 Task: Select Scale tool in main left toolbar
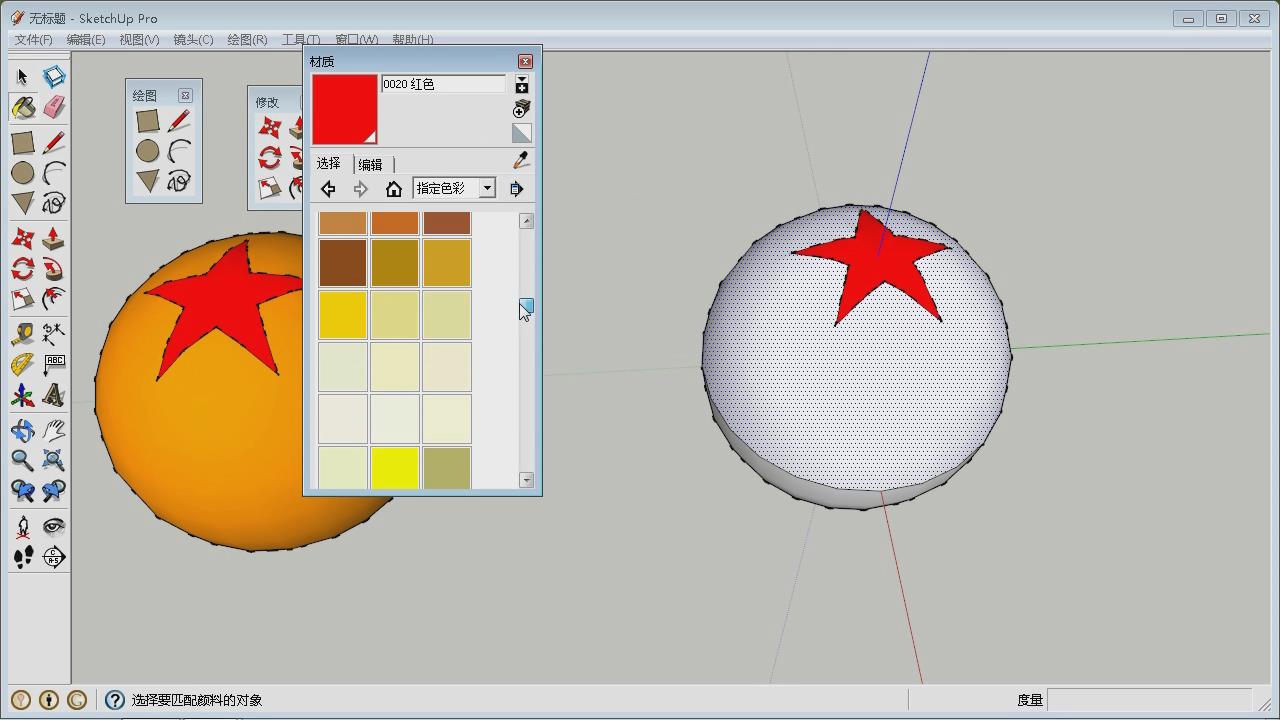pos(22,299)
